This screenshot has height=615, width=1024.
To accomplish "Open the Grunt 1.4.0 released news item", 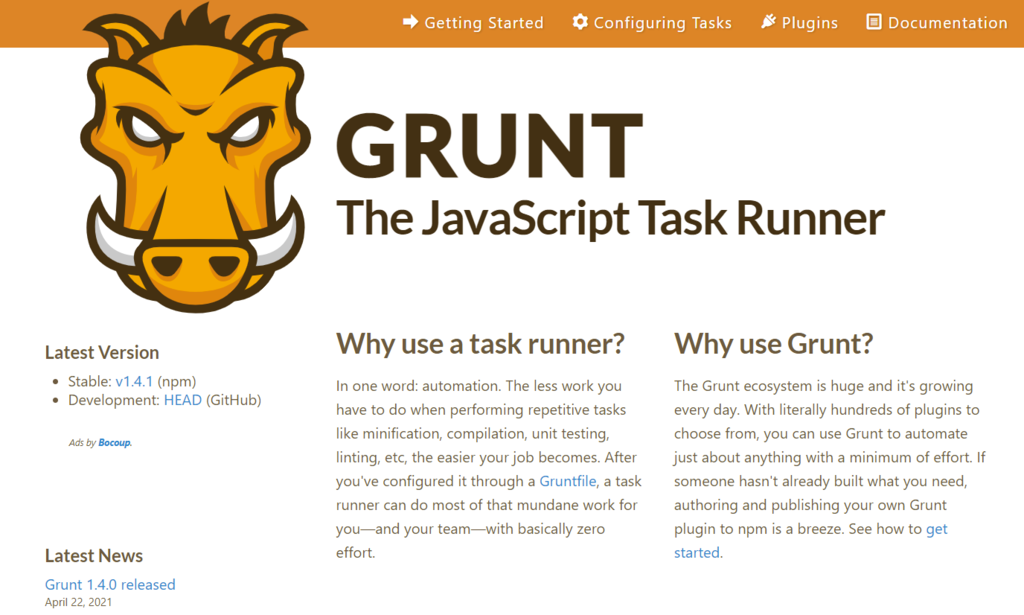I will [x=109, y=584].
